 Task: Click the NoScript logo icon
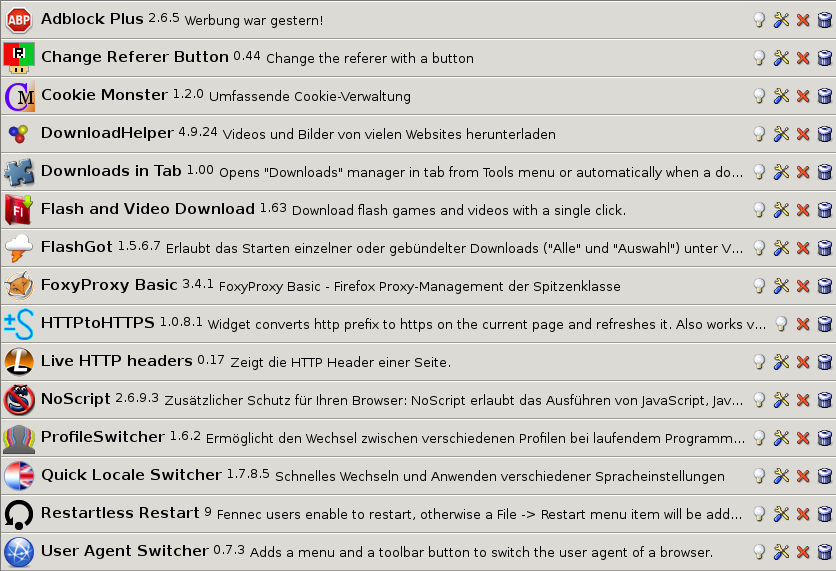pyautogui.click(x=19, y=400)
